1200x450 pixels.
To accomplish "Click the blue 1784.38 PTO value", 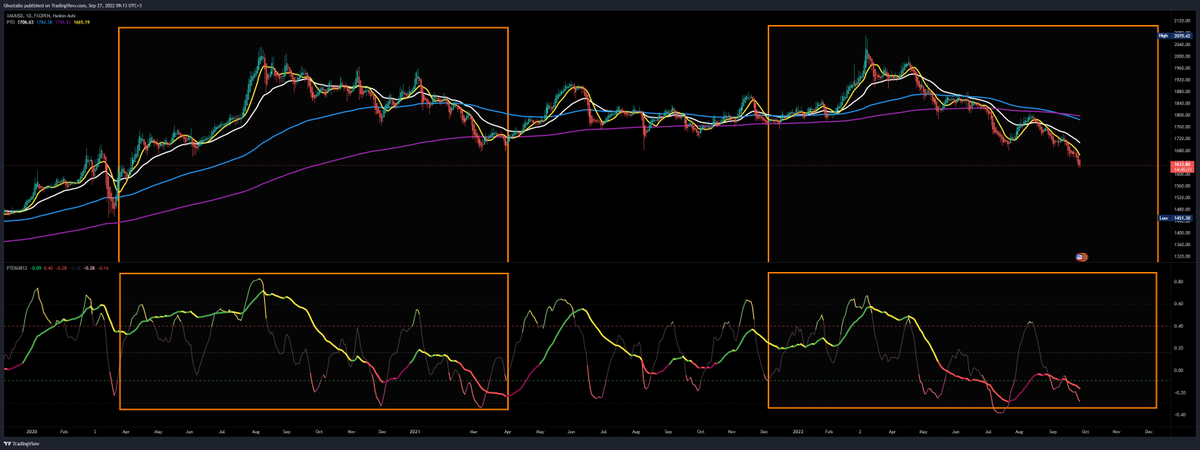I will [x=44, y=22].
